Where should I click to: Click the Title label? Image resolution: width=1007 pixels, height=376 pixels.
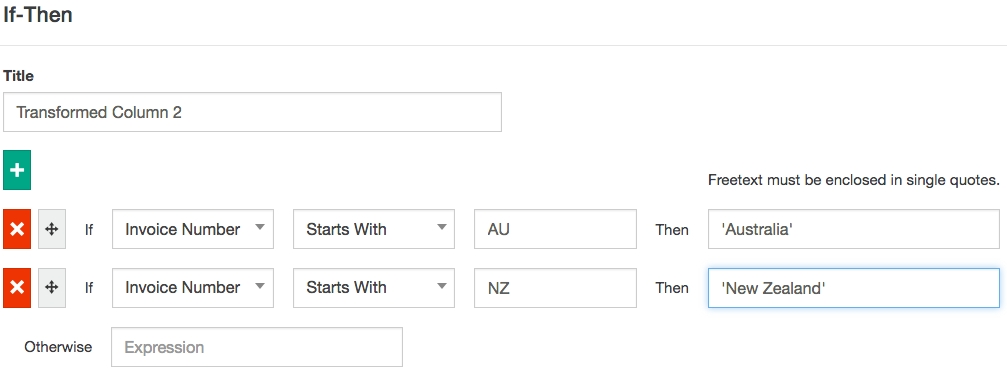[x=18, y=76]
